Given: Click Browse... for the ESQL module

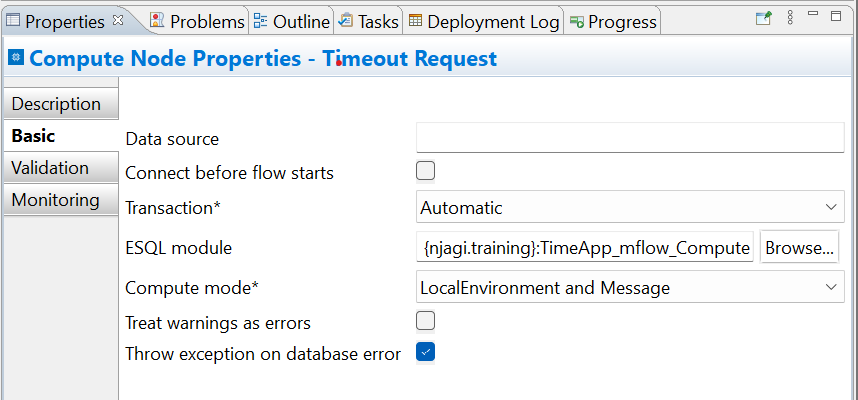Looking at the screenshot, I should point(799,247).
